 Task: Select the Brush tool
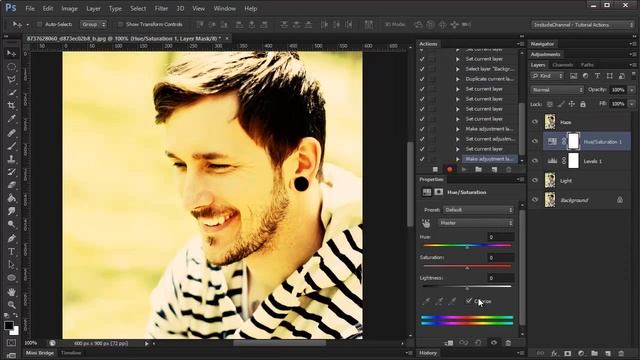coord(11,146)
